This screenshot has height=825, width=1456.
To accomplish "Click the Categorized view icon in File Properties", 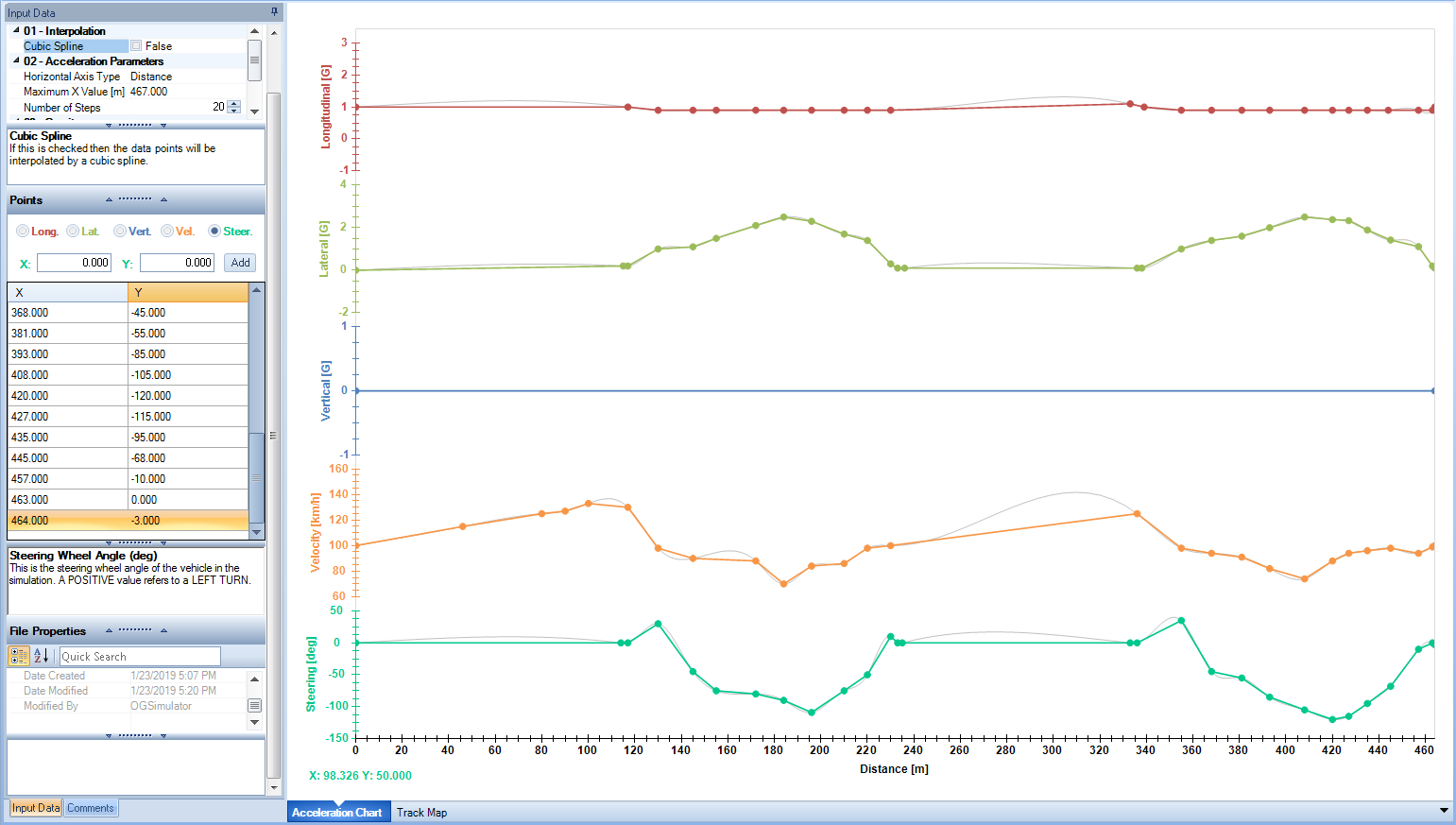I will [19, 656].
